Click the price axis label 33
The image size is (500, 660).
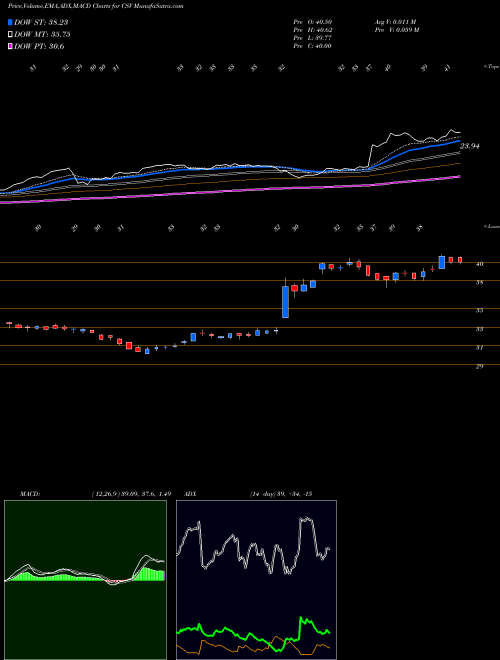(x=479, y=329)
